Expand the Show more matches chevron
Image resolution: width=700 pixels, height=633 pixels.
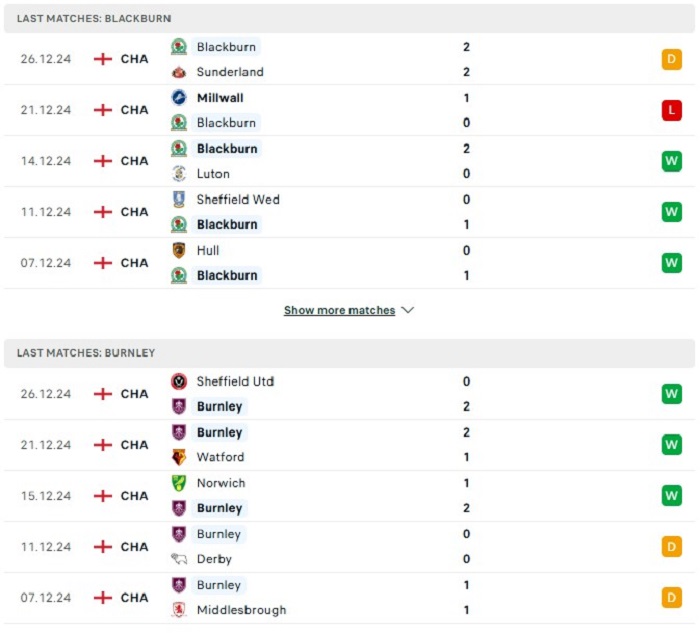408,310
